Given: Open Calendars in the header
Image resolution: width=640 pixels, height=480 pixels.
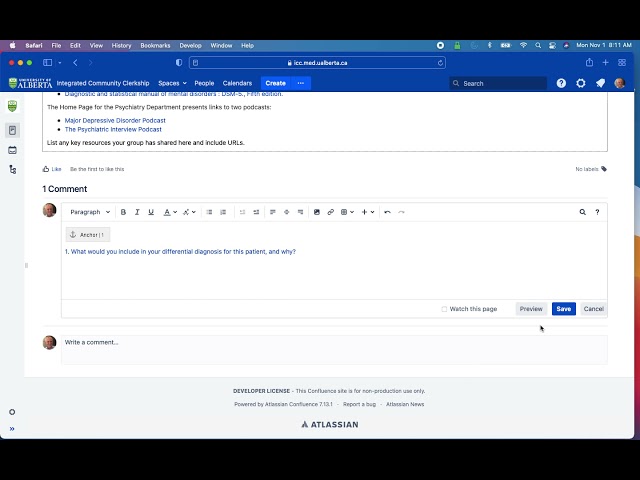Looking at the screenshot, I should (x=237, y=83).
